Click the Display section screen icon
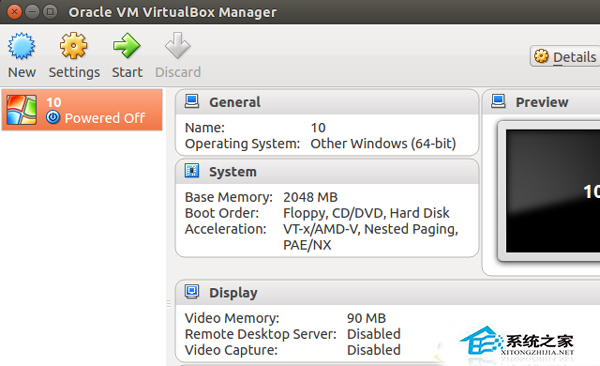600x366 pixels. [x=192, y=292]
